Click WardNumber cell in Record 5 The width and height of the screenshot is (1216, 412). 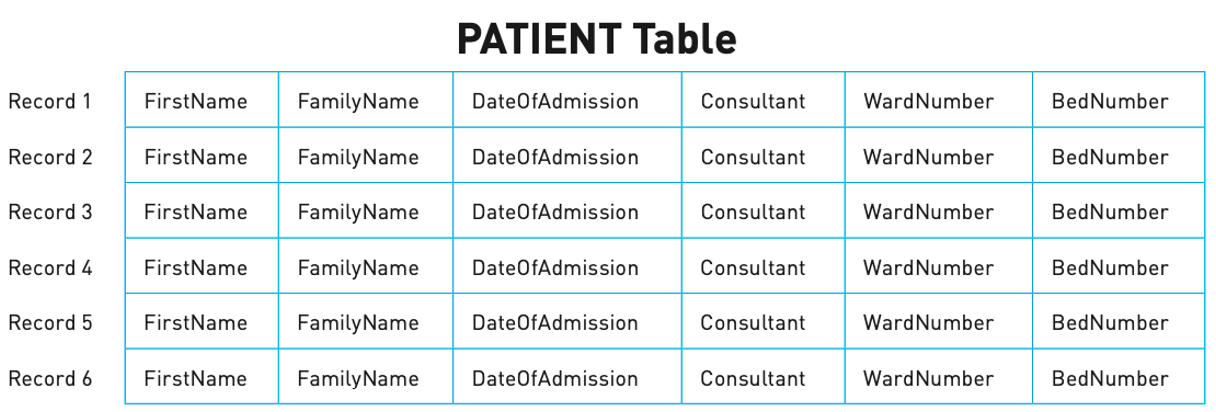click(939, 321)
